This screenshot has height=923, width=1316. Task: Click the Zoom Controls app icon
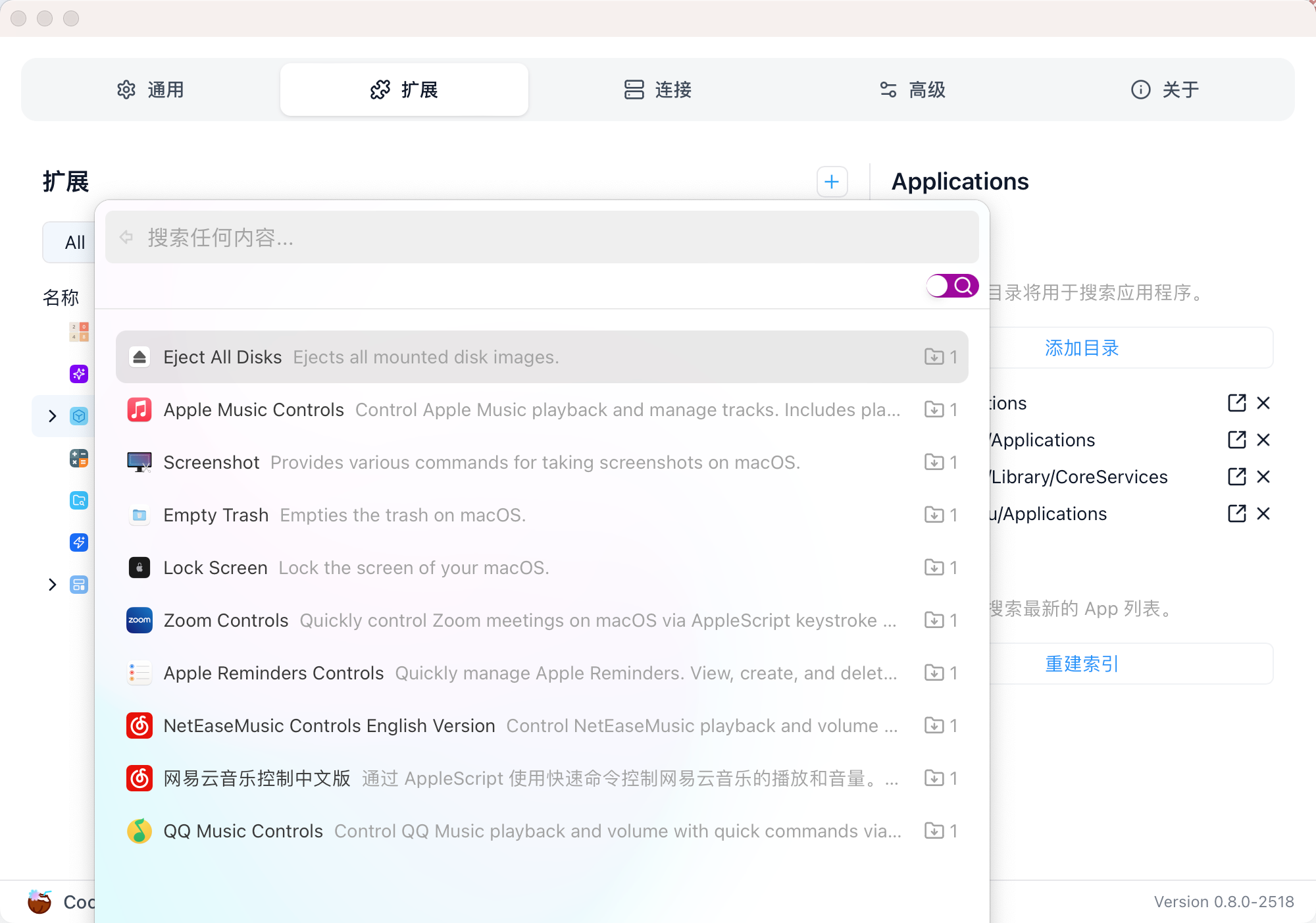[139, 620]
